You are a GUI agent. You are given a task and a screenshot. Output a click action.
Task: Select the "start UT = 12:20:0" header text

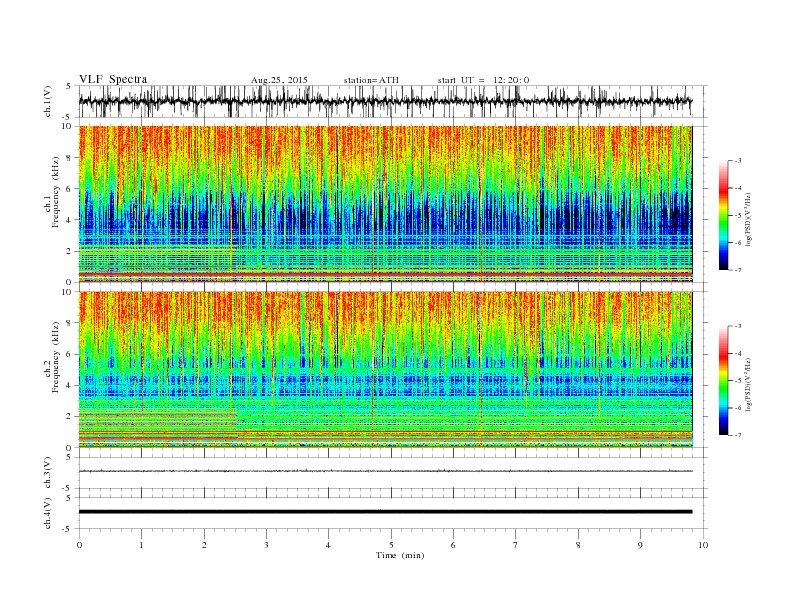(483, 80)
